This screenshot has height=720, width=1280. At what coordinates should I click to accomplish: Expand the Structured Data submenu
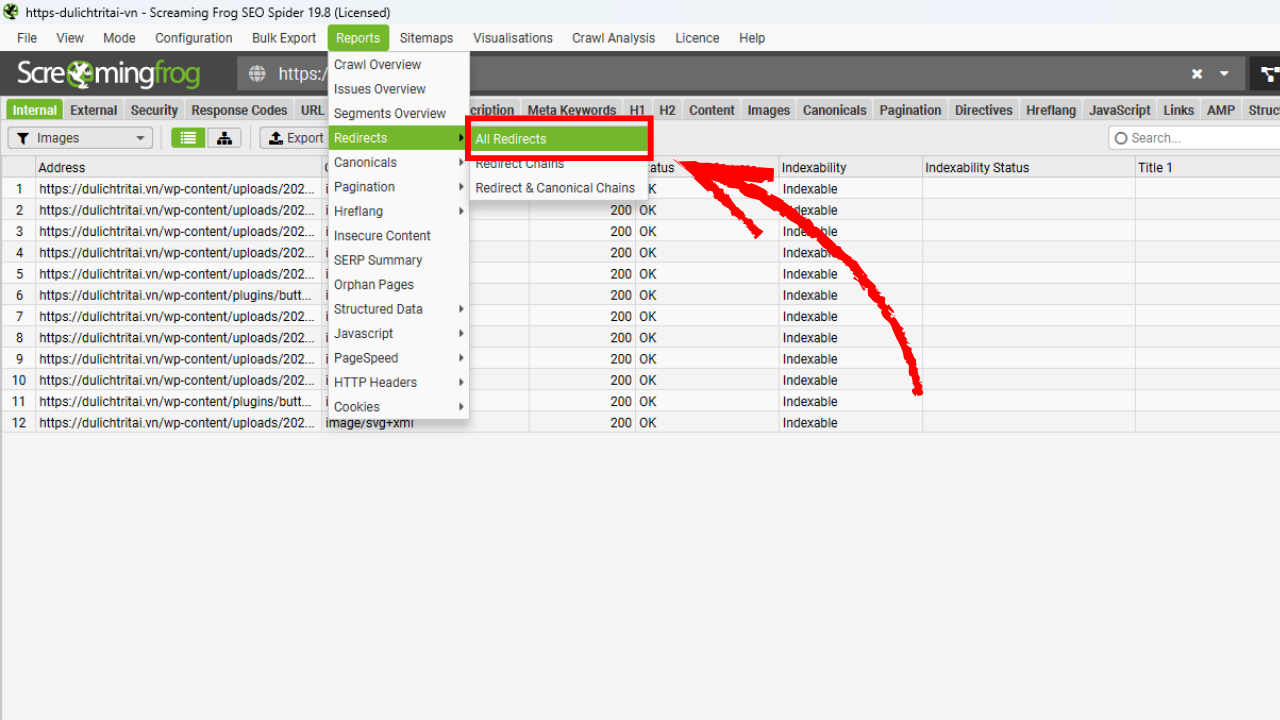[x=379, y=309]
